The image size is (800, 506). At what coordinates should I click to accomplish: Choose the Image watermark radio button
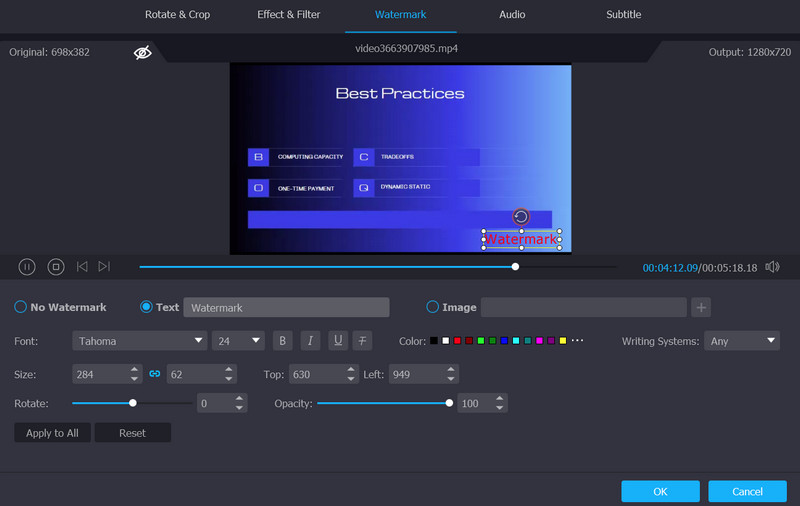pos(433,307)
